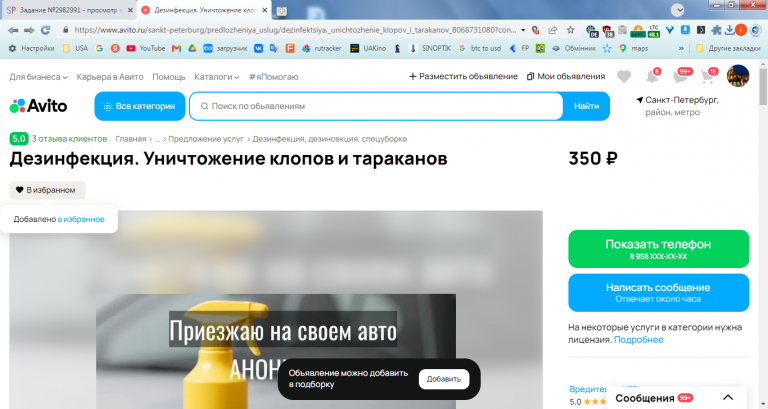Open the 'Помощь' menu link

(x=168, y=77)
